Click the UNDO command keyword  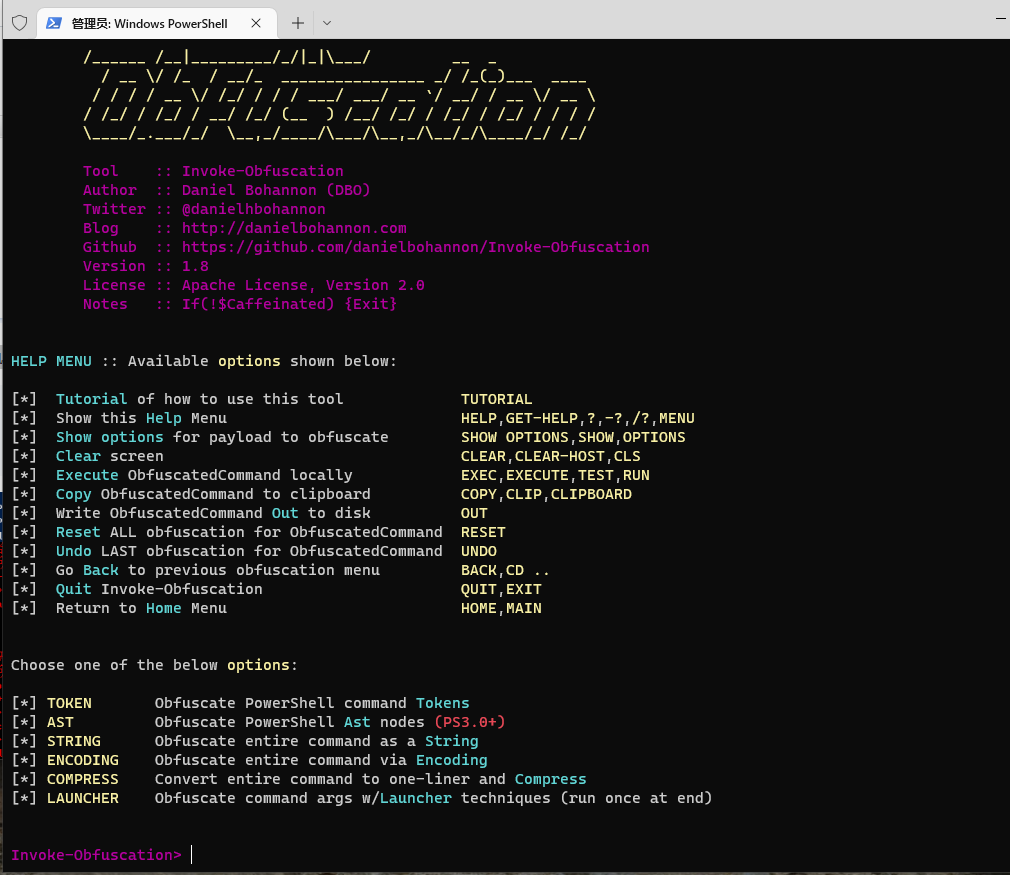click(x=479, y=551)
